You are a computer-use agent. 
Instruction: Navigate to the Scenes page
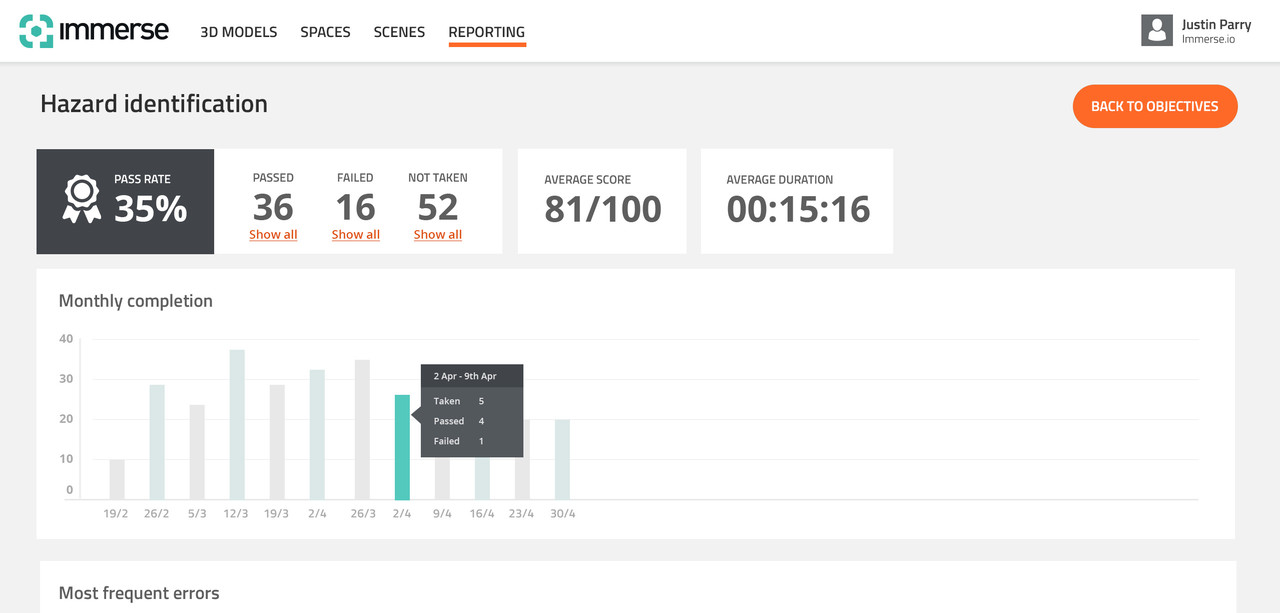pos(399,32)
